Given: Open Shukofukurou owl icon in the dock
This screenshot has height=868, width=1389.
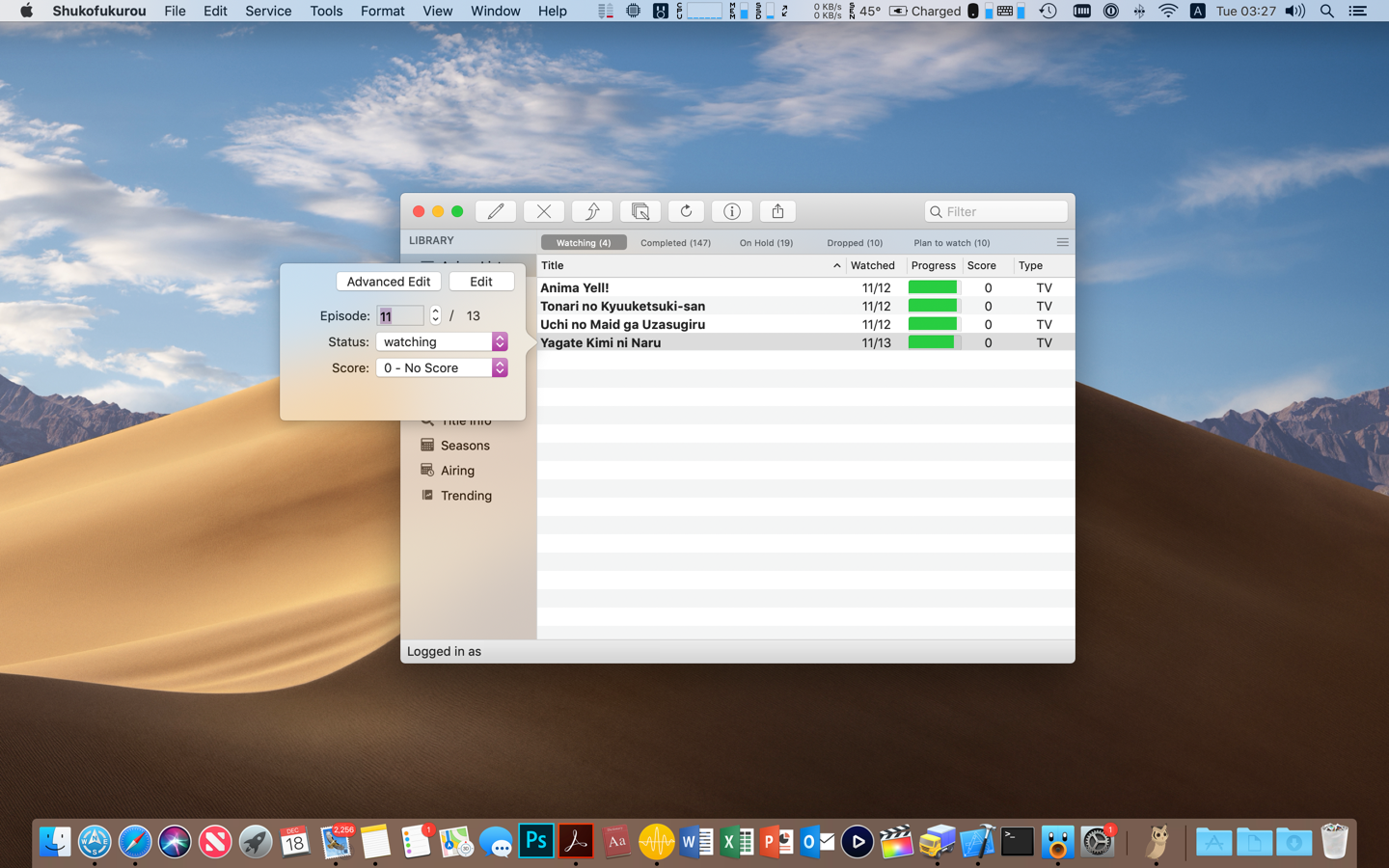Looking at the screenshot, I should pos(1157,841).
